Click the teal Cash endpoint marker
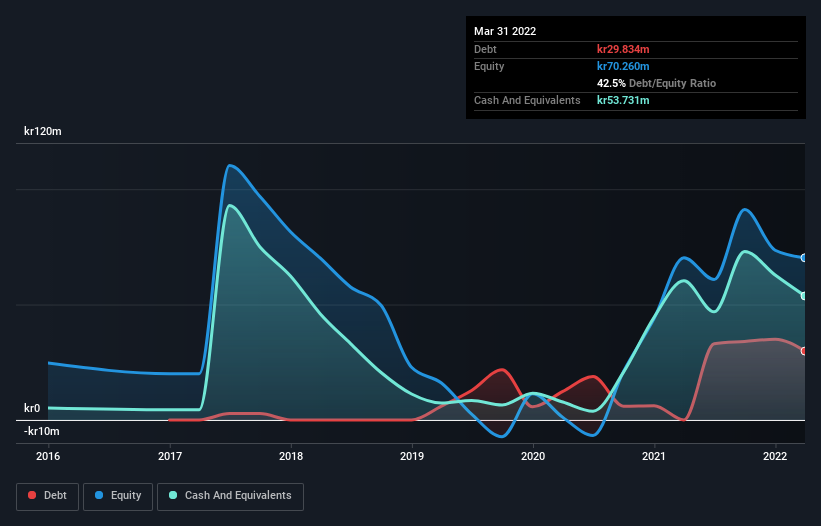 [x=804, y=296]
